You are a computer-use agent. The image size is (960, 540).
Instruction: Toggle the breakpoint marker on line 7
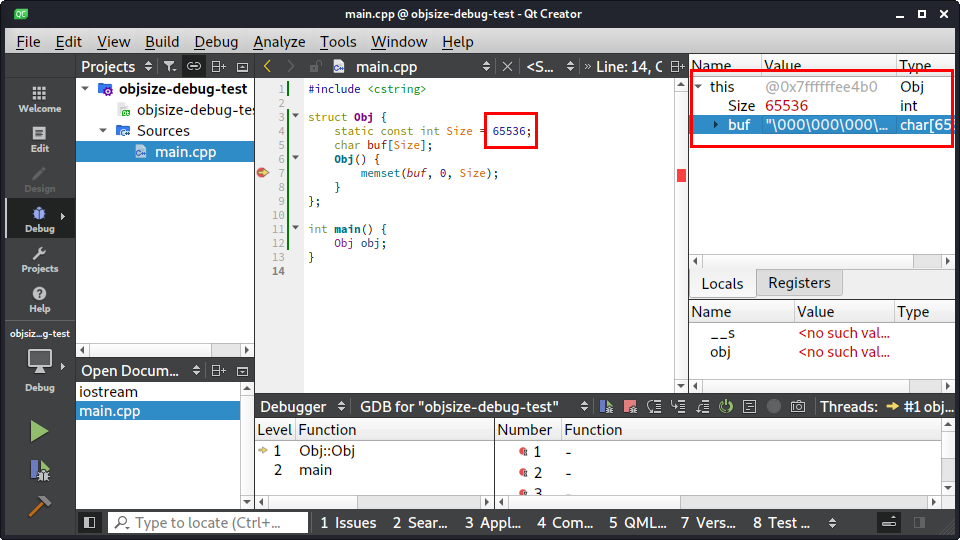click(263, 173)
